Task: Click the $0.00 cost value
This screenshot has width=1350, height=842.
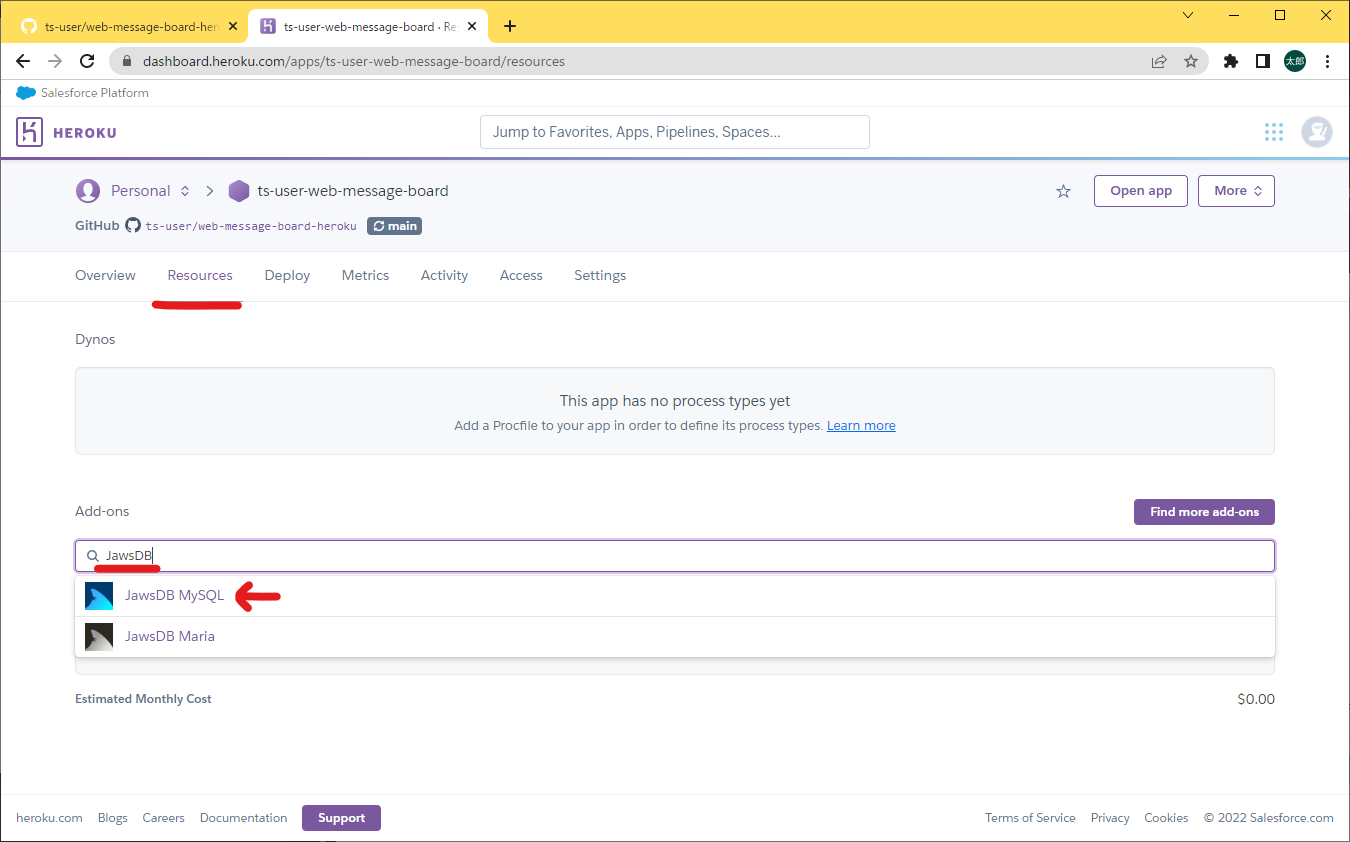Action: coord(1256,699)
